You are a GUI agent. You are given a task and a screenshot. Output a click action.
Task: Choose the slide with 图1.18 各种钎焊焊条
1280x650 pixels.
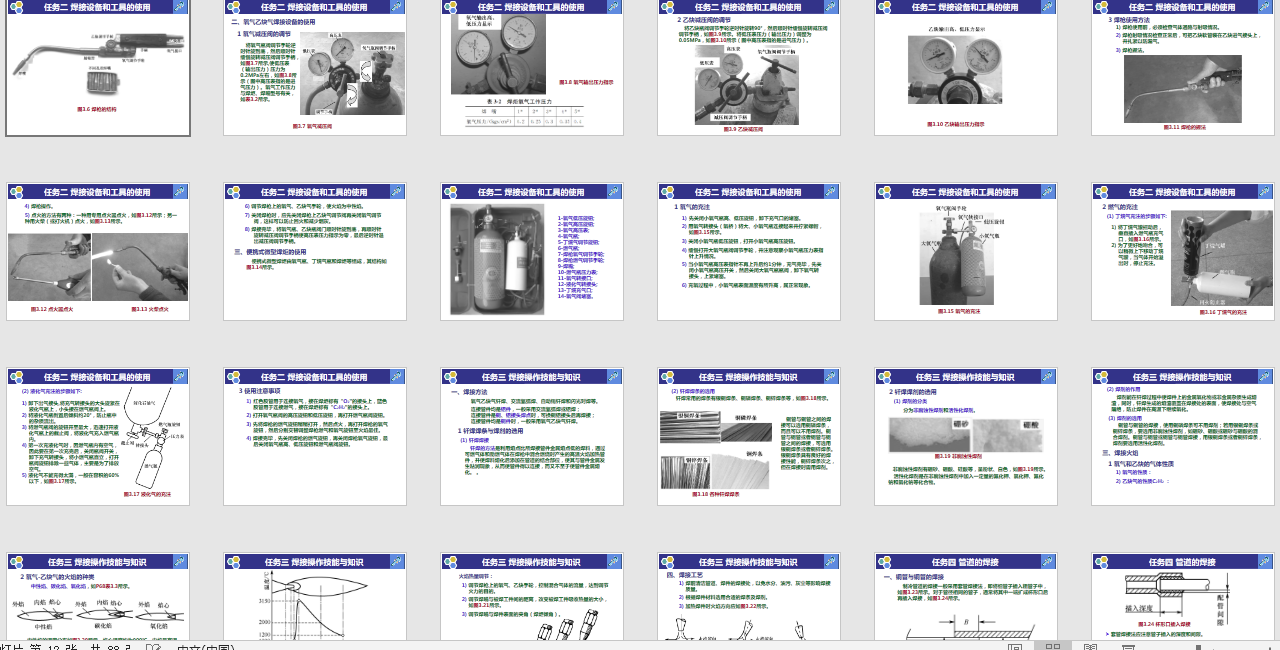(749, 437)
